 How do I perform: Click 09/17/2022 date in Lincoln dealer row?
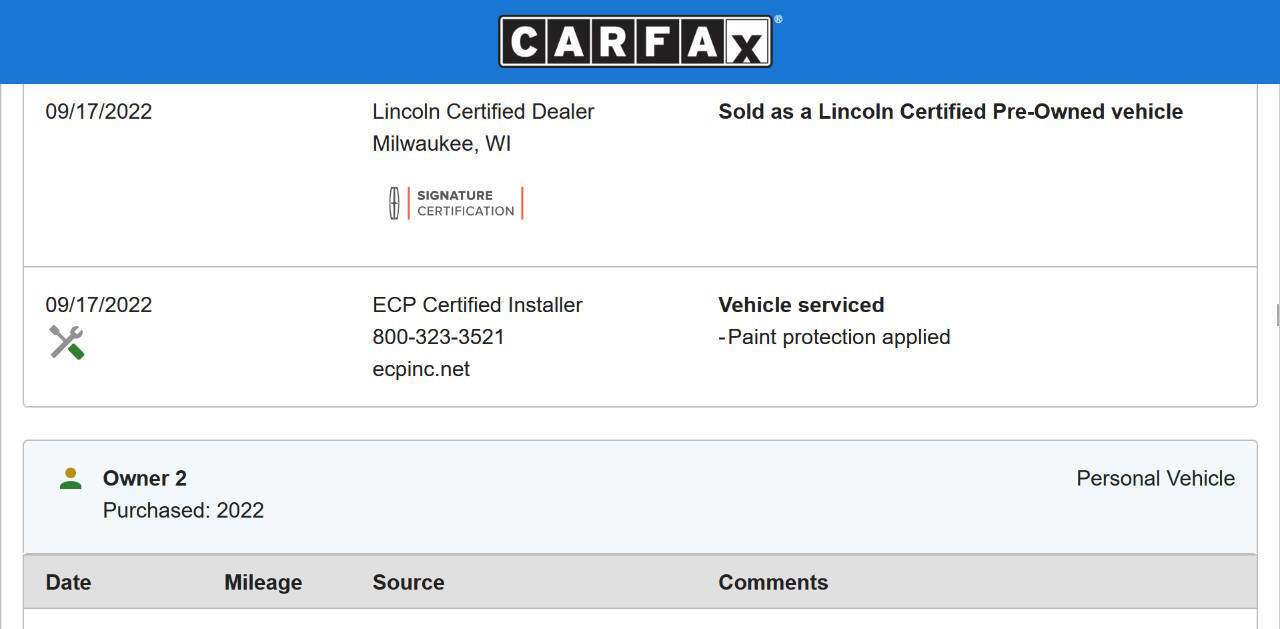click(x=99, y=111)
